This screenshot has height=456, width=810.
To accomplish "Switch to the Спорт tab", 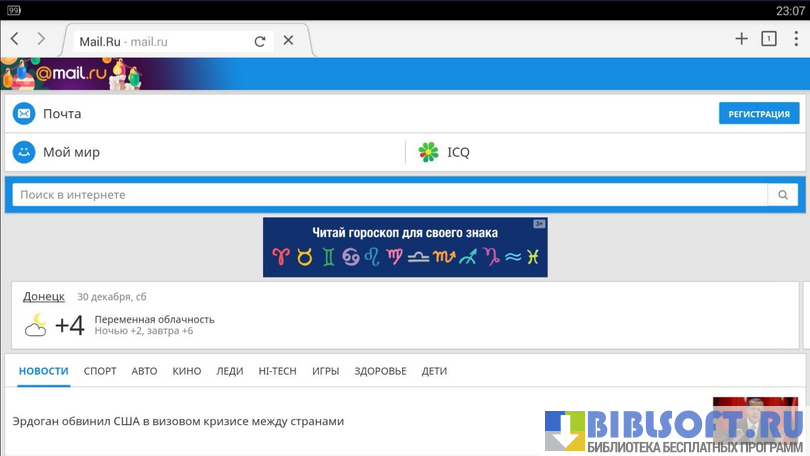I will [100, 371].
